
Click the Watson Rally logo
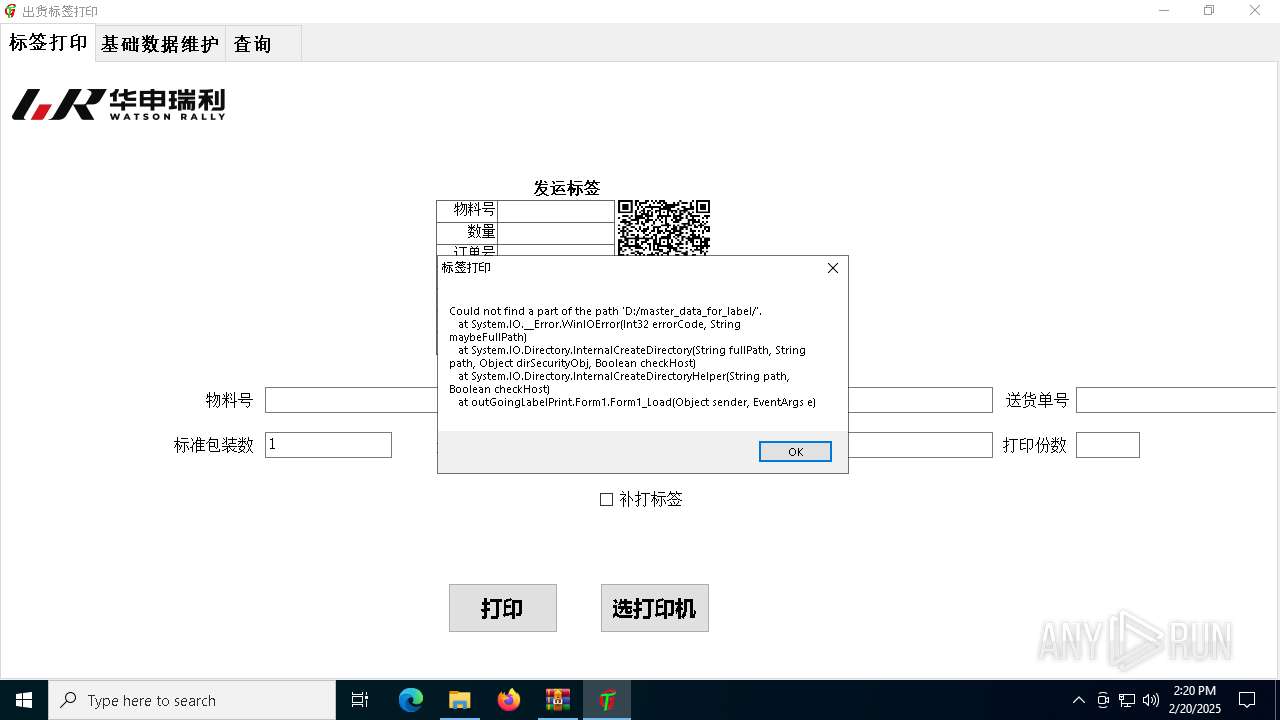coord(119,104)
